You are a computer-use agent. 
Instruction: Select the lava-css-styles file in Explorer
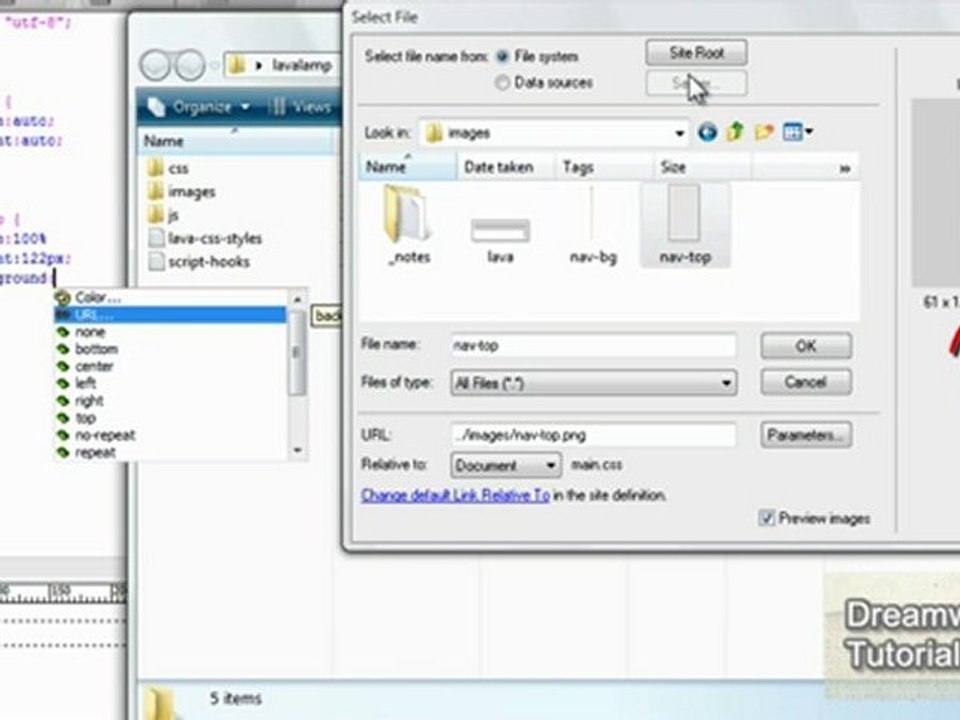(205, 238)
